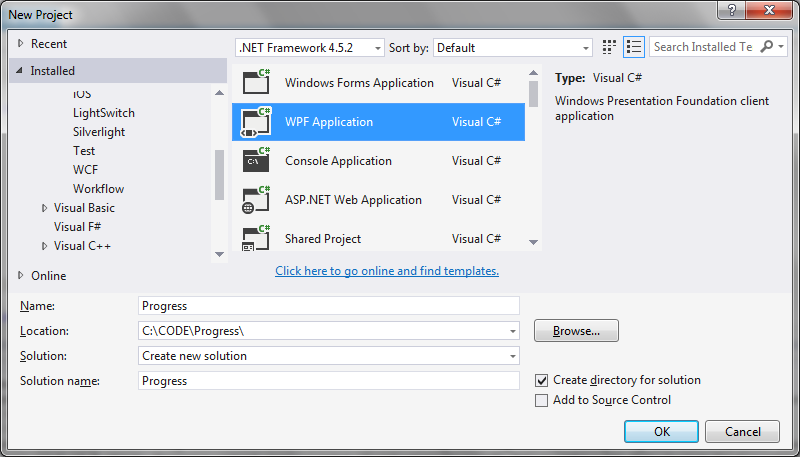Open the Sort by Default dropdown
Image resolution: width=800 pixels, height=457 pixels.
point(513,48)
